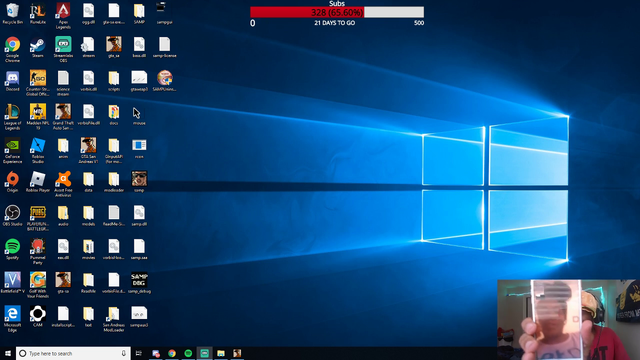Select the audio folder icon

click(x=63, y=216)
